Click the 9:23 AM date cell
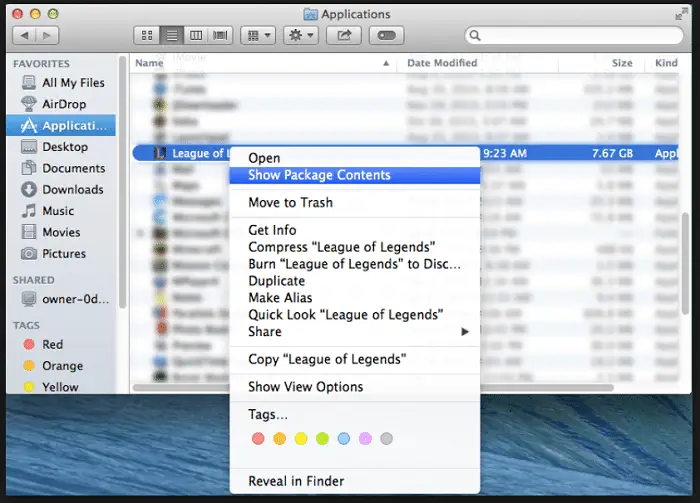The width and height of the screenshot is (700, 503). (504, 154)
